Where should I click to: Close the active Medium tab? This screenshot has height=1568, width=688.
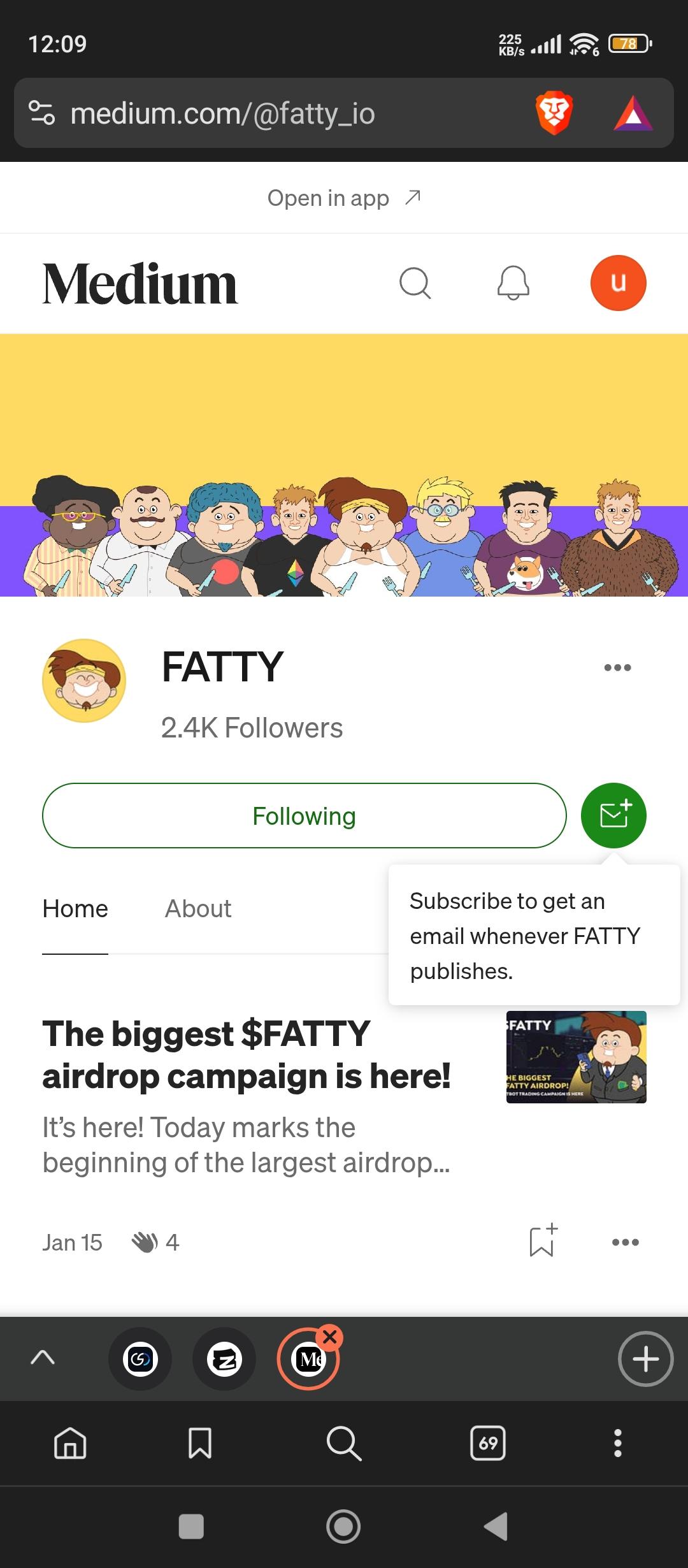(330, 1337)
